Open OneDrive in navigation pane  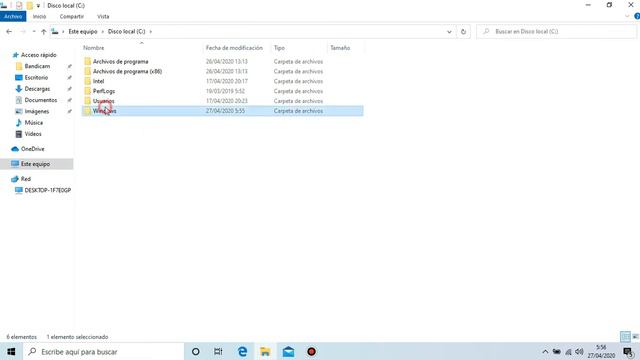tap(32, 149)
